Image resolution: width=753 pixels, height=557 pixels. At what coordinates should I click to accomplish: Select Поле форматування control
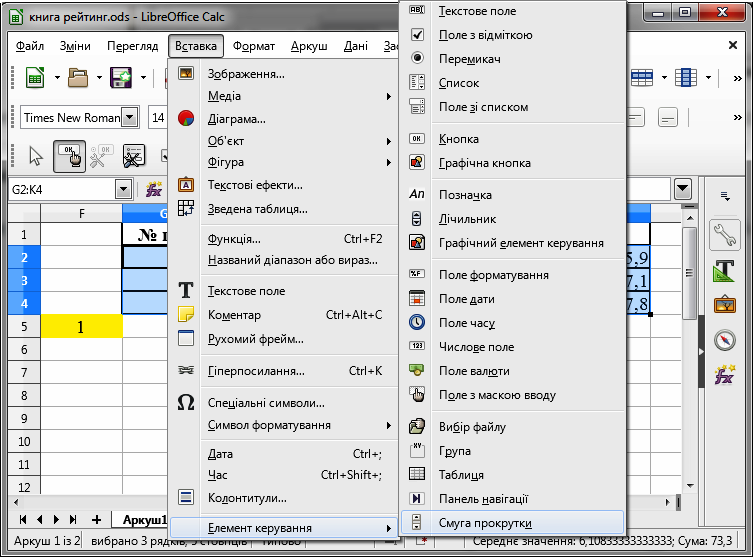(512, 275)
